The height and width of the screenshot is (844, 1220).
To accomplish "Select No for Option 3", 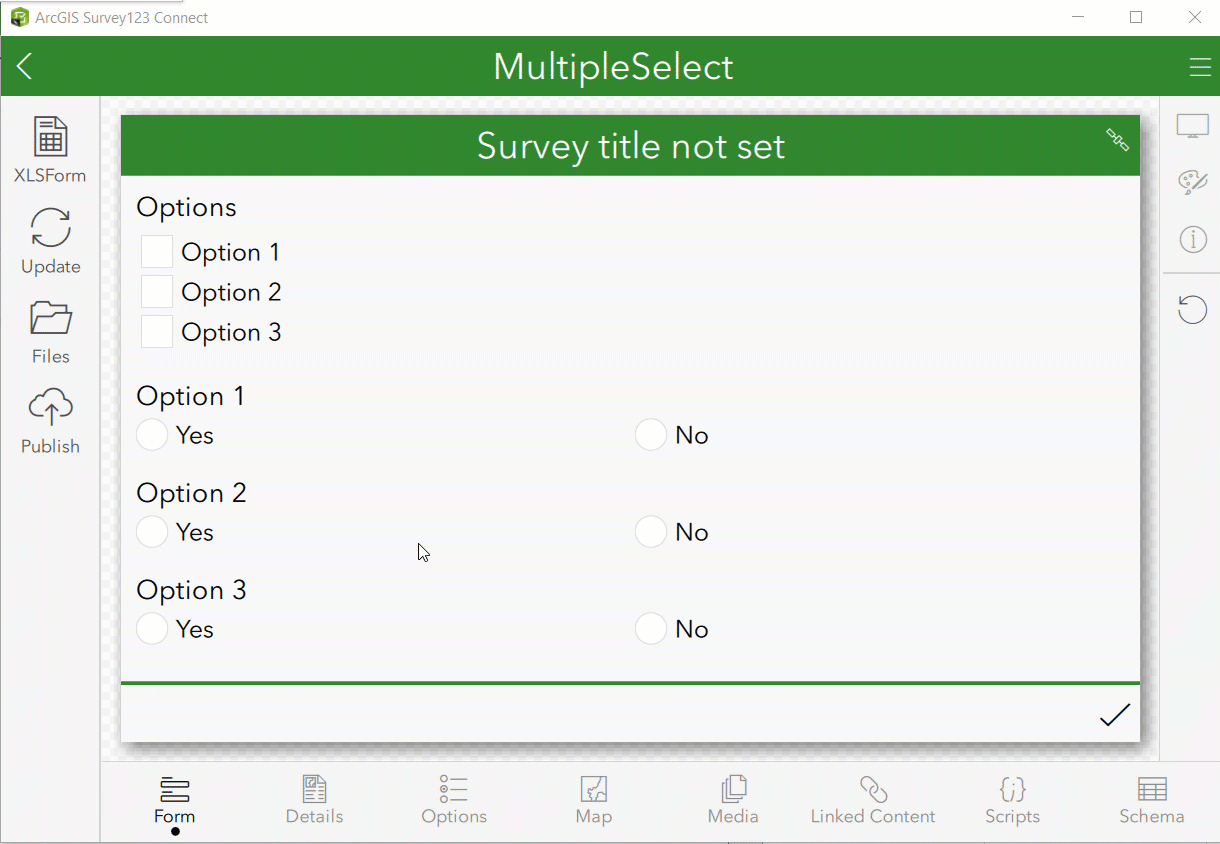I will pyautogui.click(x=650, y=628).
